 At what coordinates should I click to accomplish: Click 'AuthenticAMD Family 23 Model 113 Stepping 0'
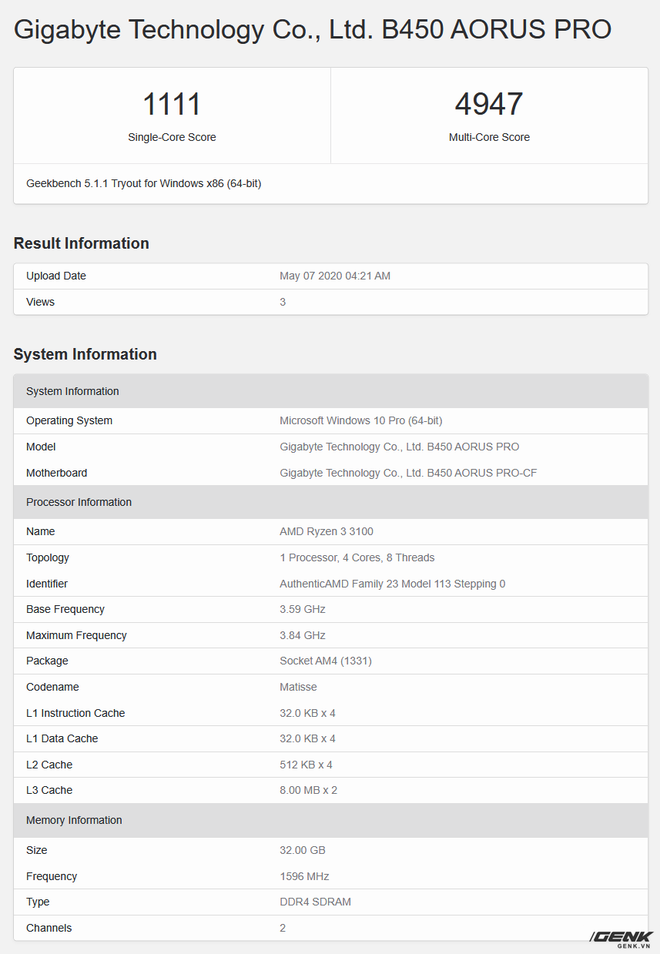point(392,584)
